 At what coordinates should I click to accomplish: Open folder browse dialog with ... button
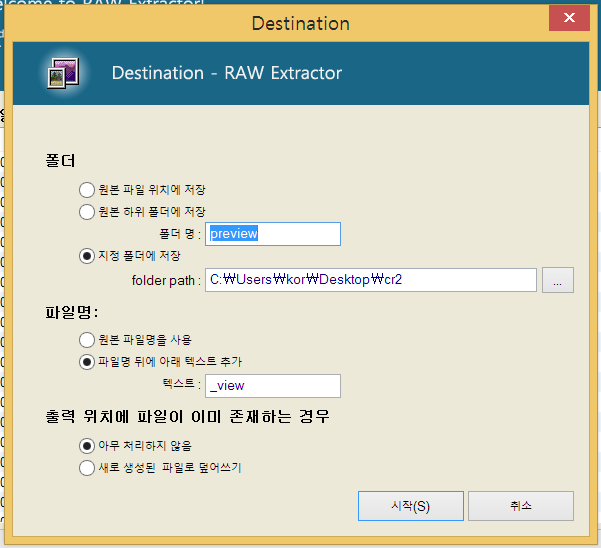click(x=558, y=280)
